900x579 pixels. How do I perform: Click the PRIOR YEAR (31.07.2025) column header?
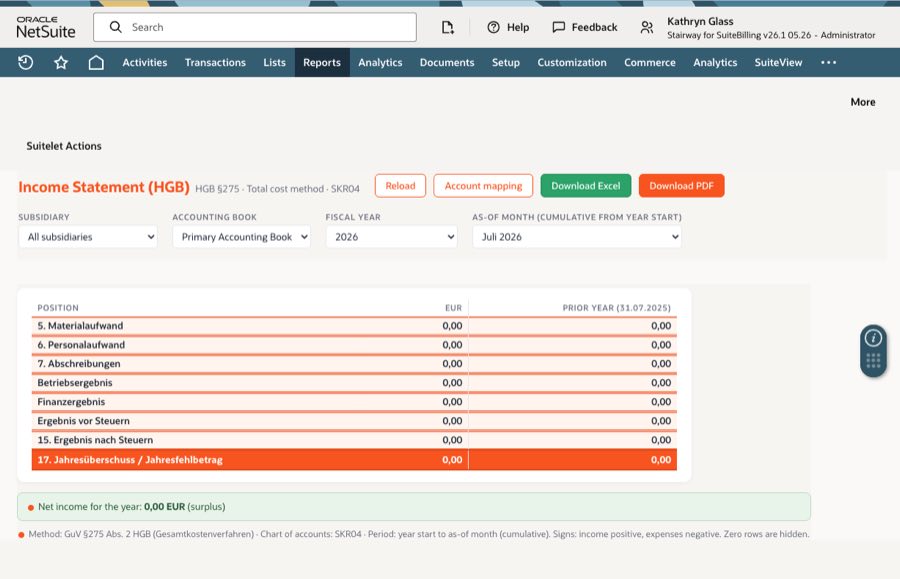(x=616, y=308)
